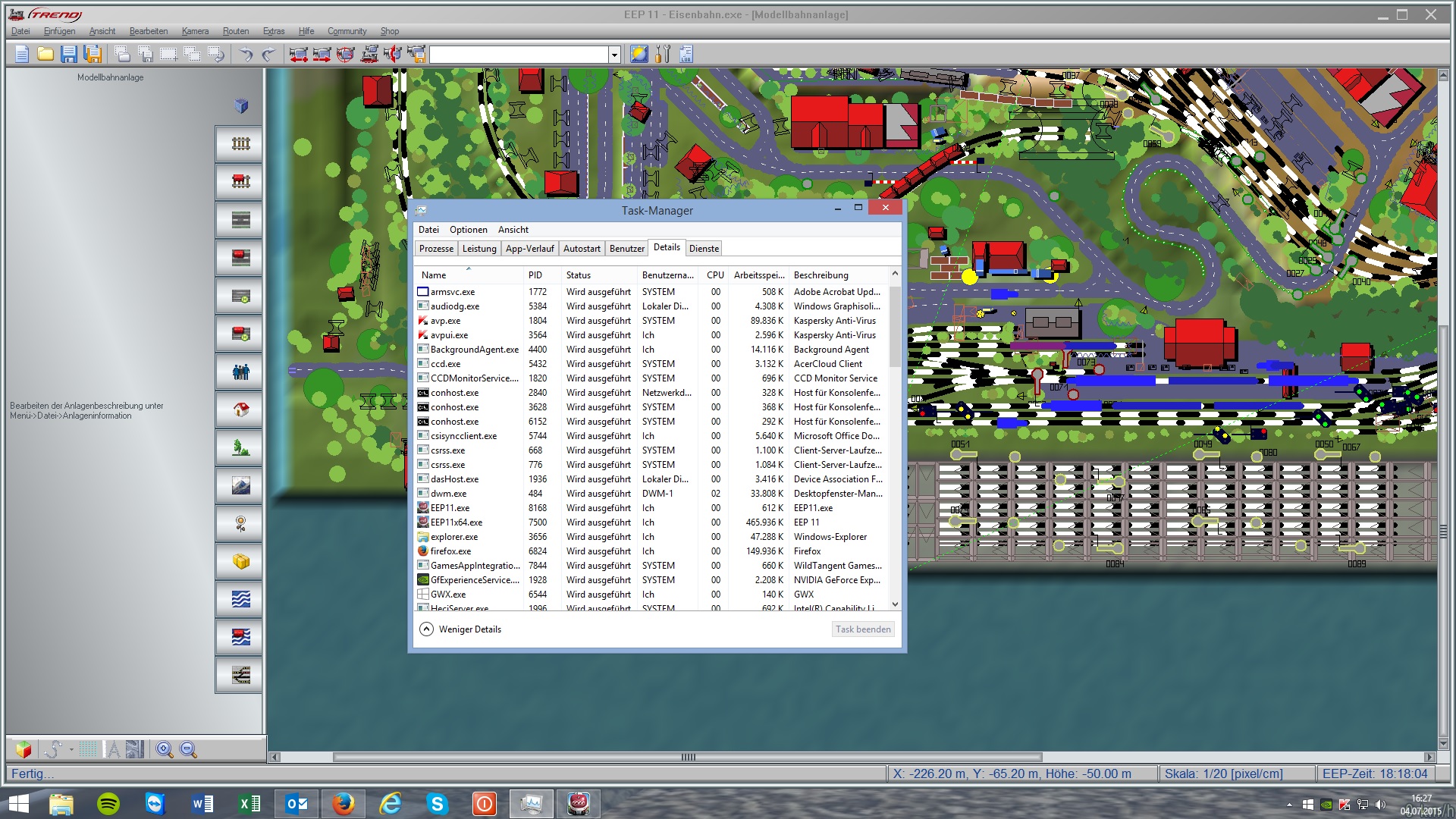Expand the arrow beside the curve tool

coord(71,750)
